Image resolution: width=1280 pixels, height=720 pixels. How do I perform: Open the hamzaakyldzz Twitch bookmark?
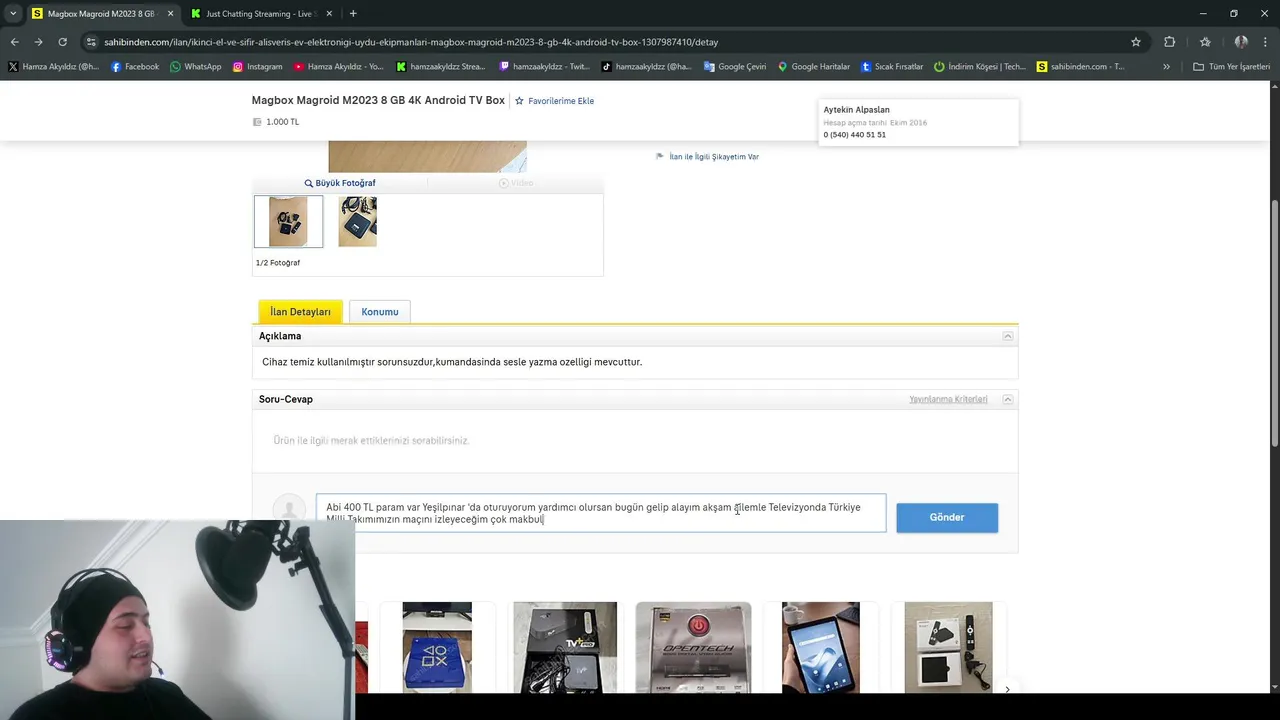tap(545, 67)
